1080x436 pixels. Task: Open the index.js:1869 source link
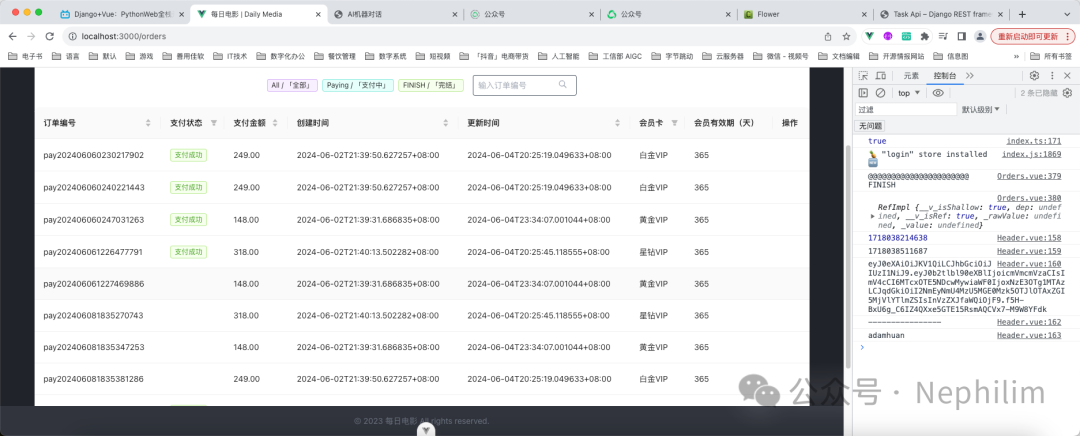click(1031, 154)
